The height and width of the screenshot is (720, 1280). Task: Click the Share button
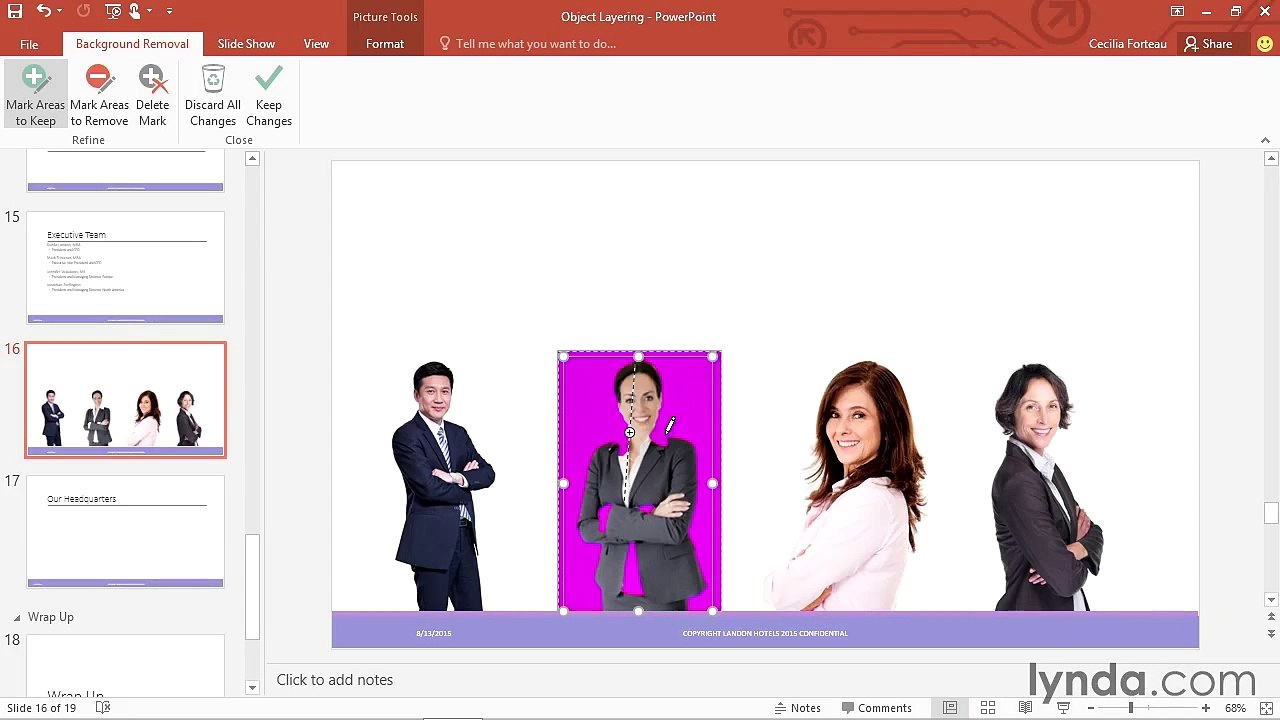point(1208,44)
